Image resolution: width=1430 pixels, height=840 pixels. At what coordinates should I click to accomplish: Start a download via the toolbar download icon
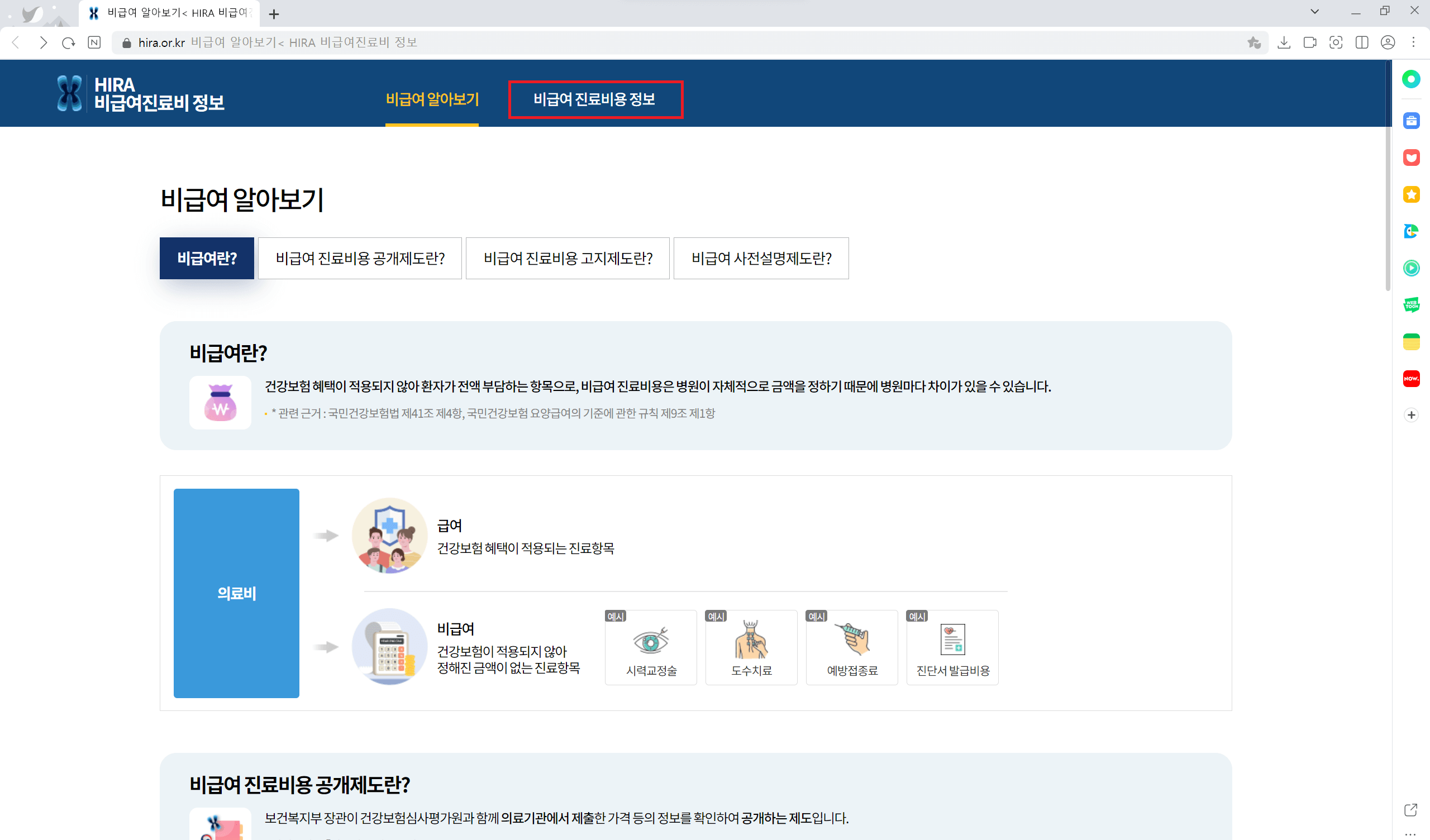coord(1284,42)
